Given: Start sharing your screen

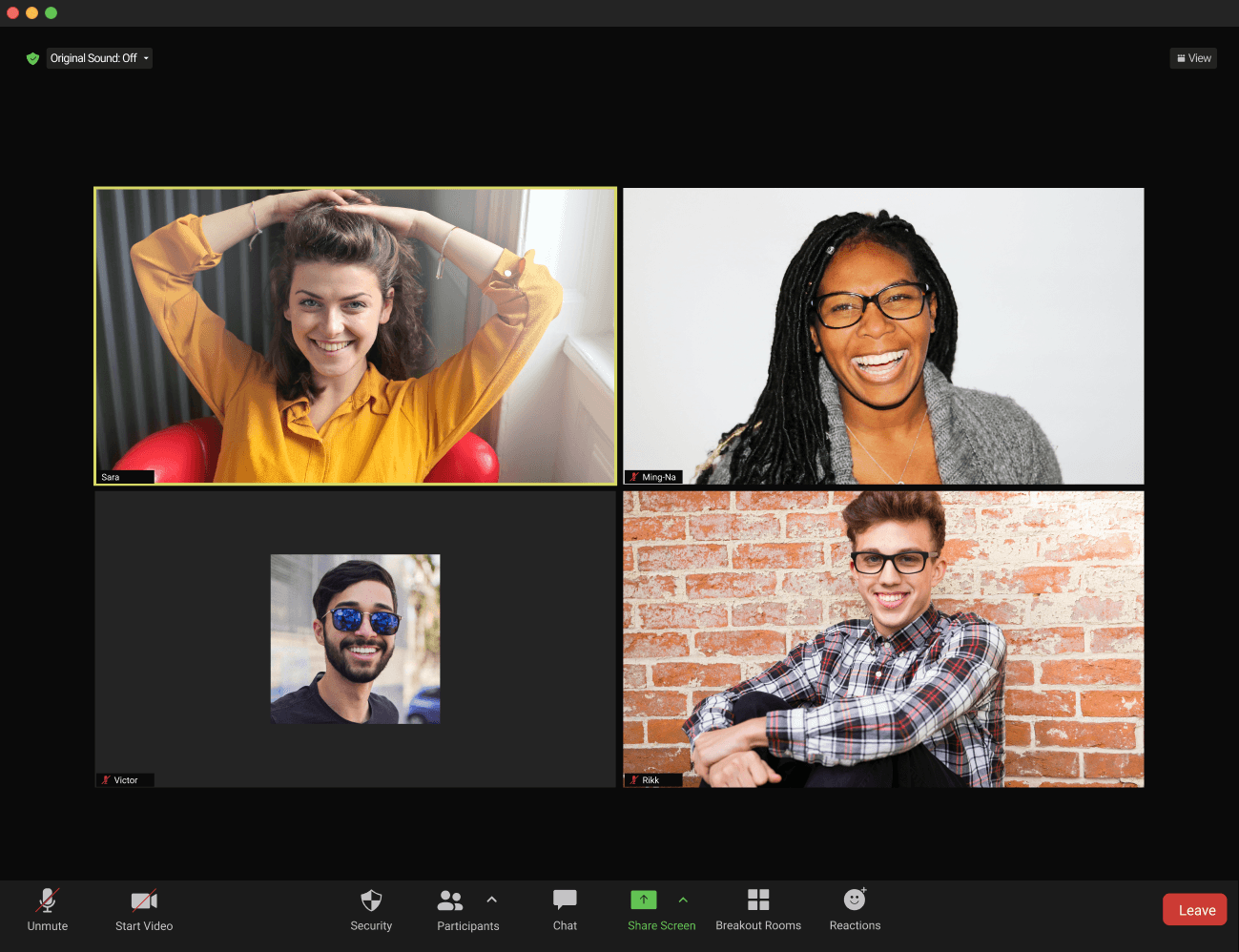Looking at the screenshot, I should pos(644,909).
